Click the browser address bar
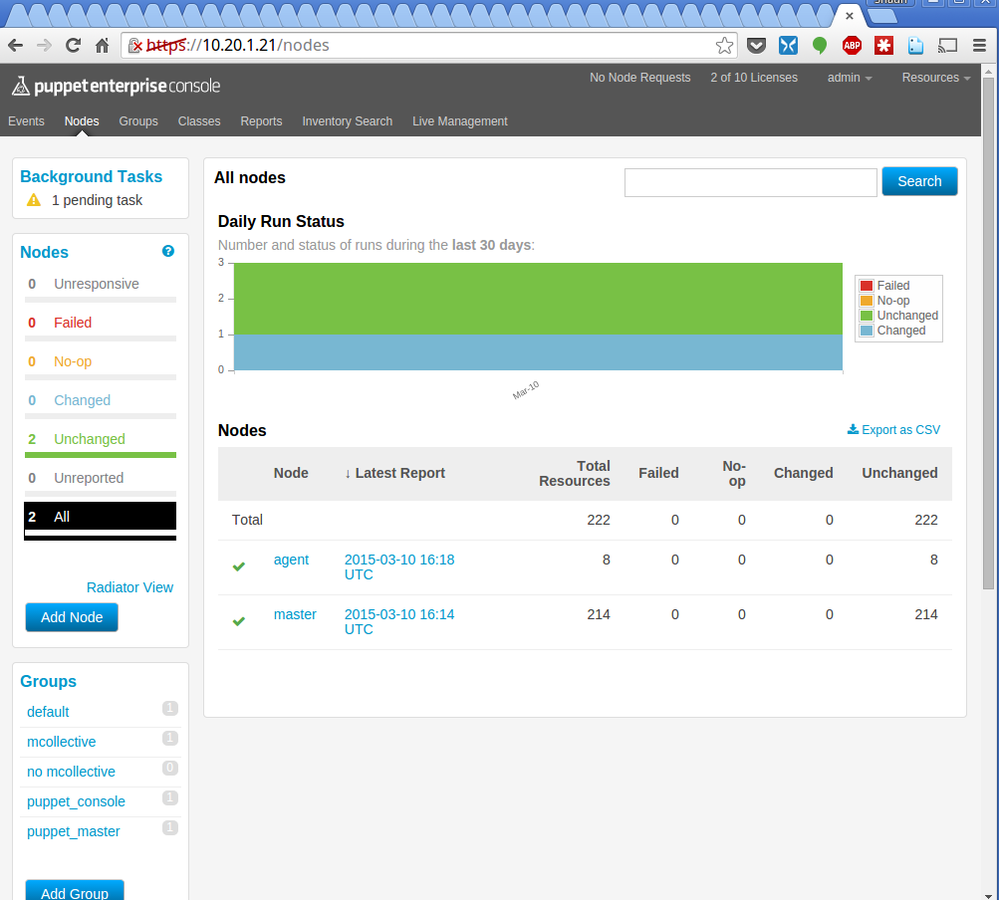The width and height of the screenshot is (999, 900). point(427,45)
